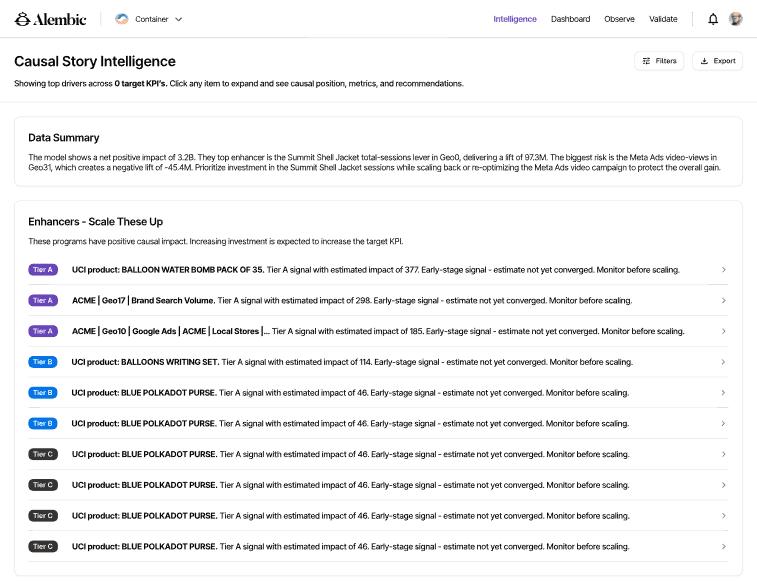
Task: Click the "Causal Story Intelligence" title
Action: tap(95, 61)
